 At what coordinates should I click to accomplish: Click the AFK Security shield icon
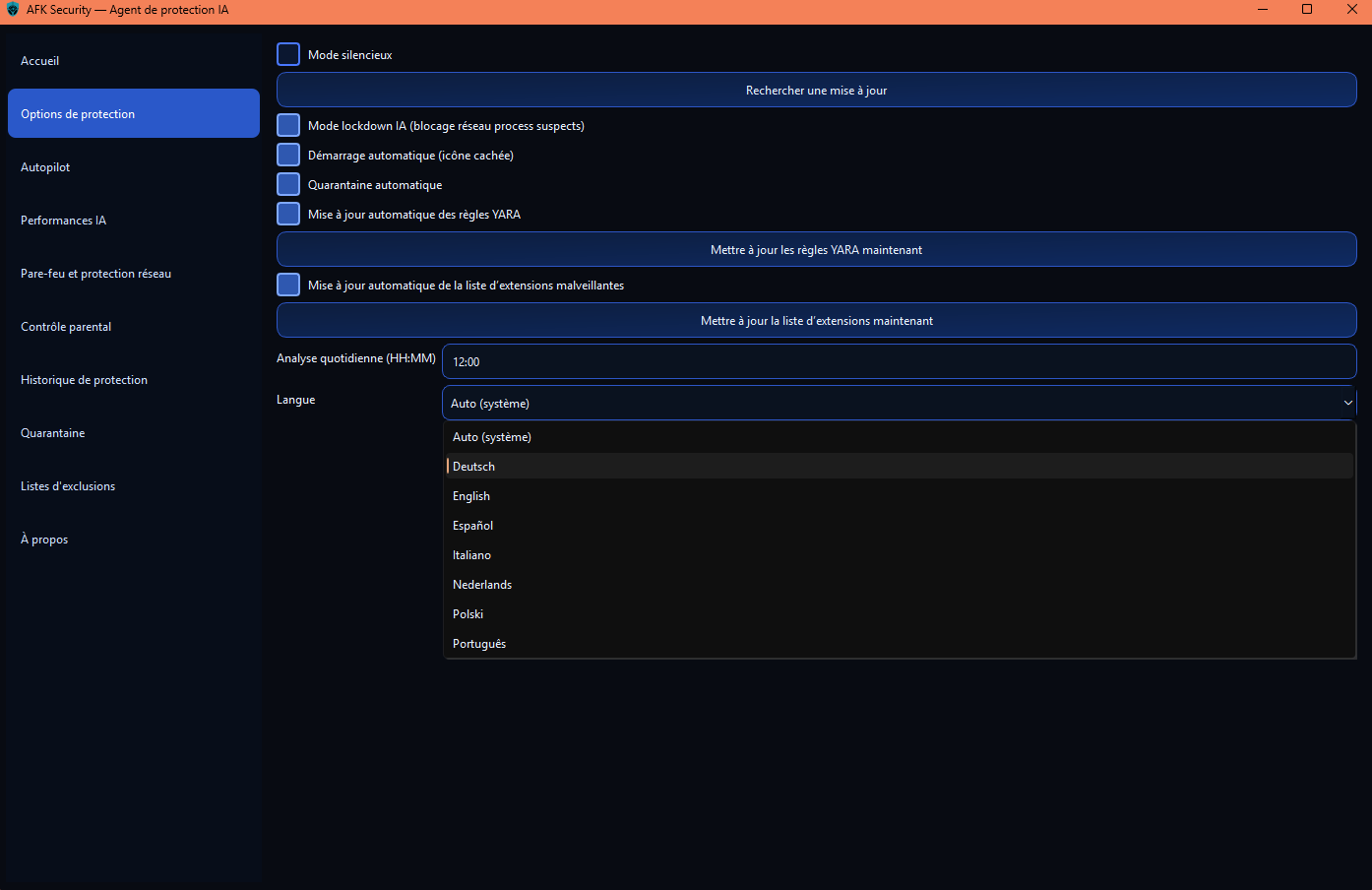[x=13, y=10]
